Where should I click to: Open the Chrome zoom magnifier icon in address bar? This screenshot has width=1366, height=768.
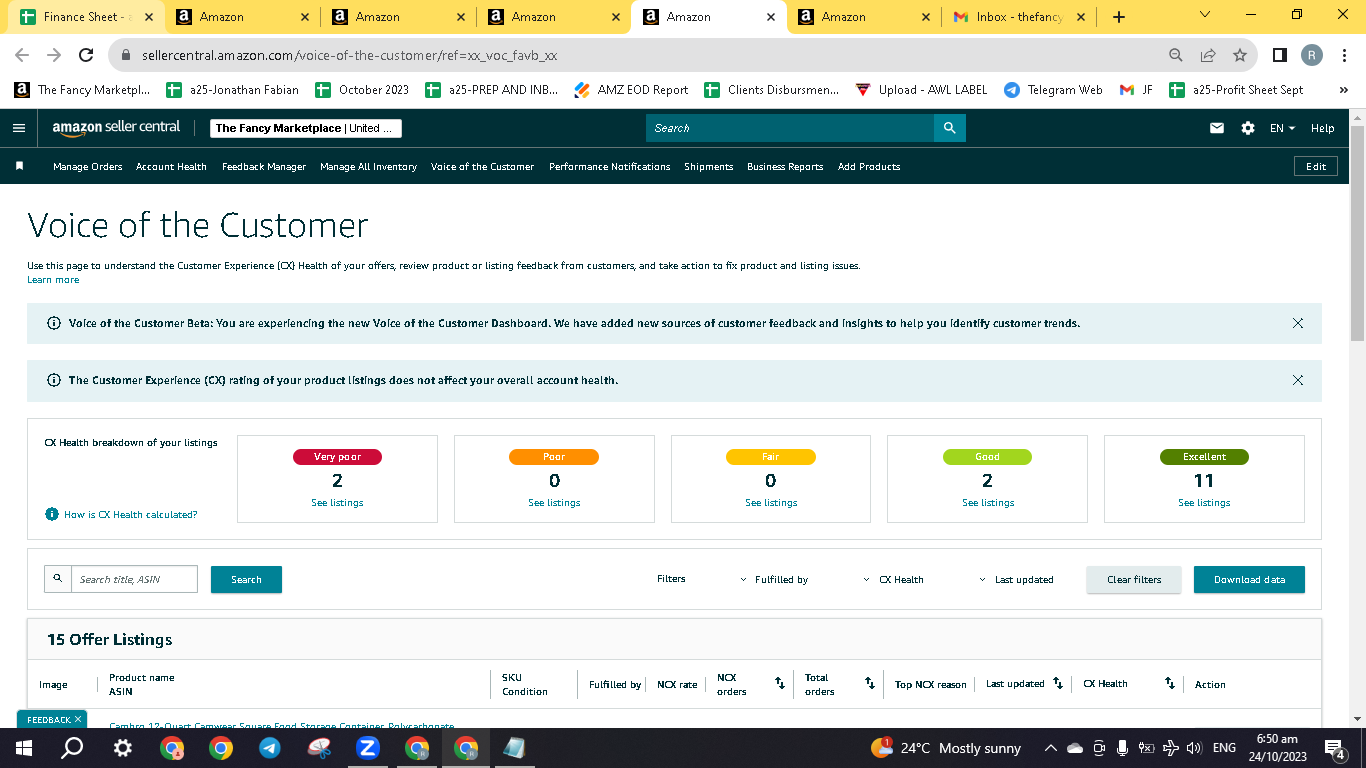1176,55
